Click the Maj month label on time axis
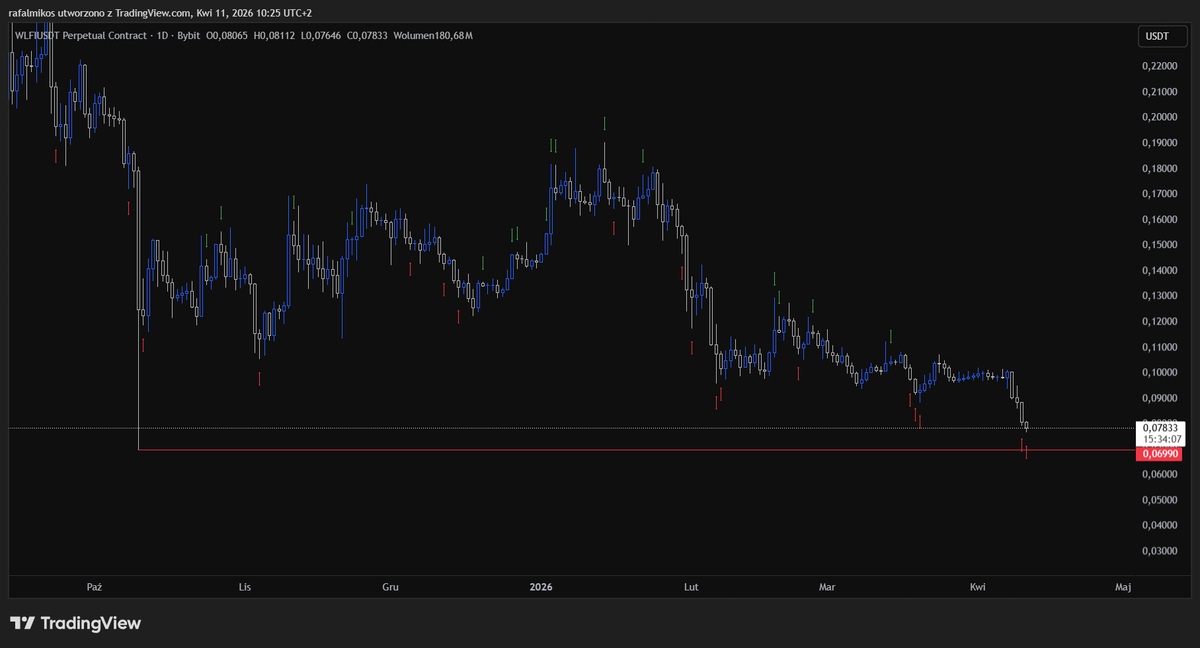This screenshot has width=1200, height=648. [x=1123, y=587]
